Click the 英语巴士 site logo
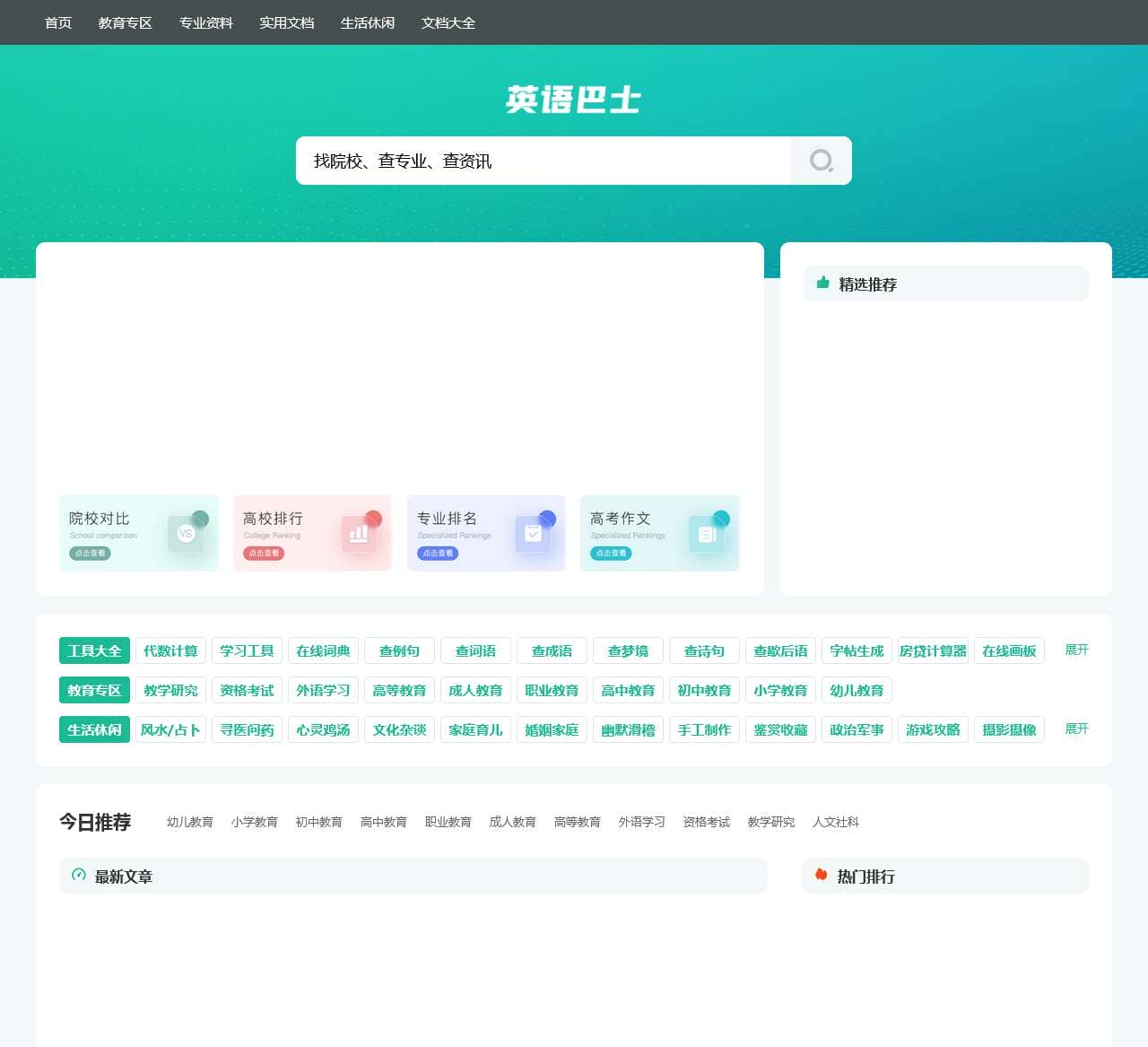Viewport: 1148px width, 1047px height. click(573, 99)
